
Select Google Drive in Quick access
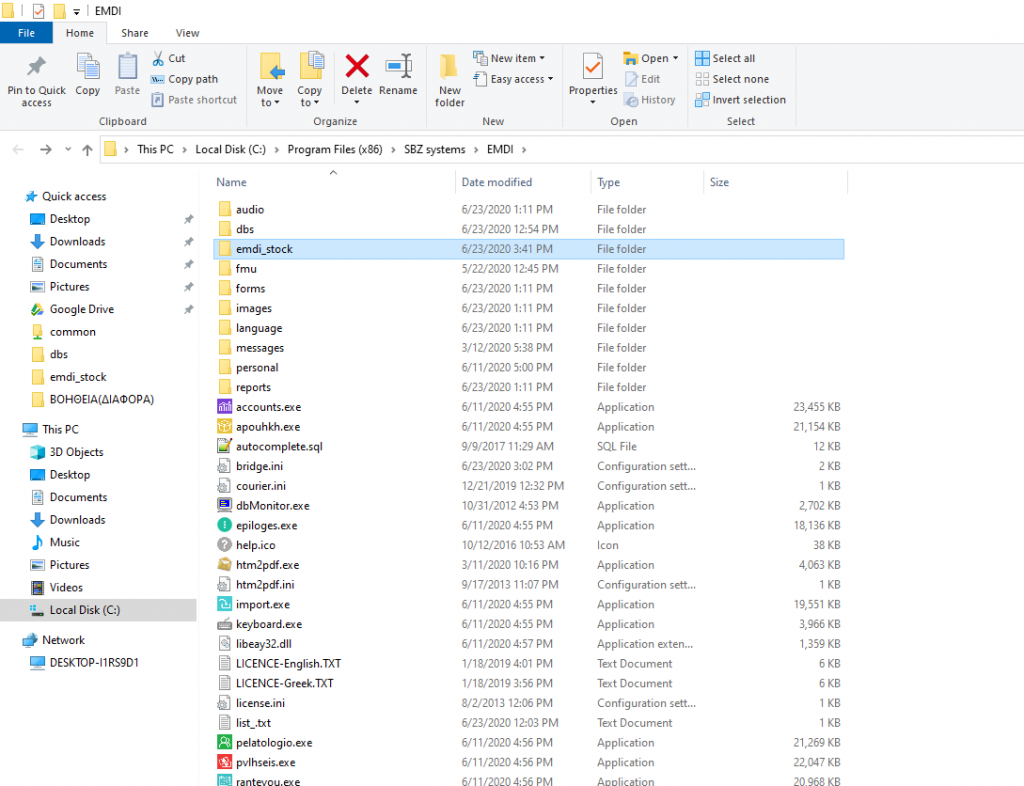[81, 309]
